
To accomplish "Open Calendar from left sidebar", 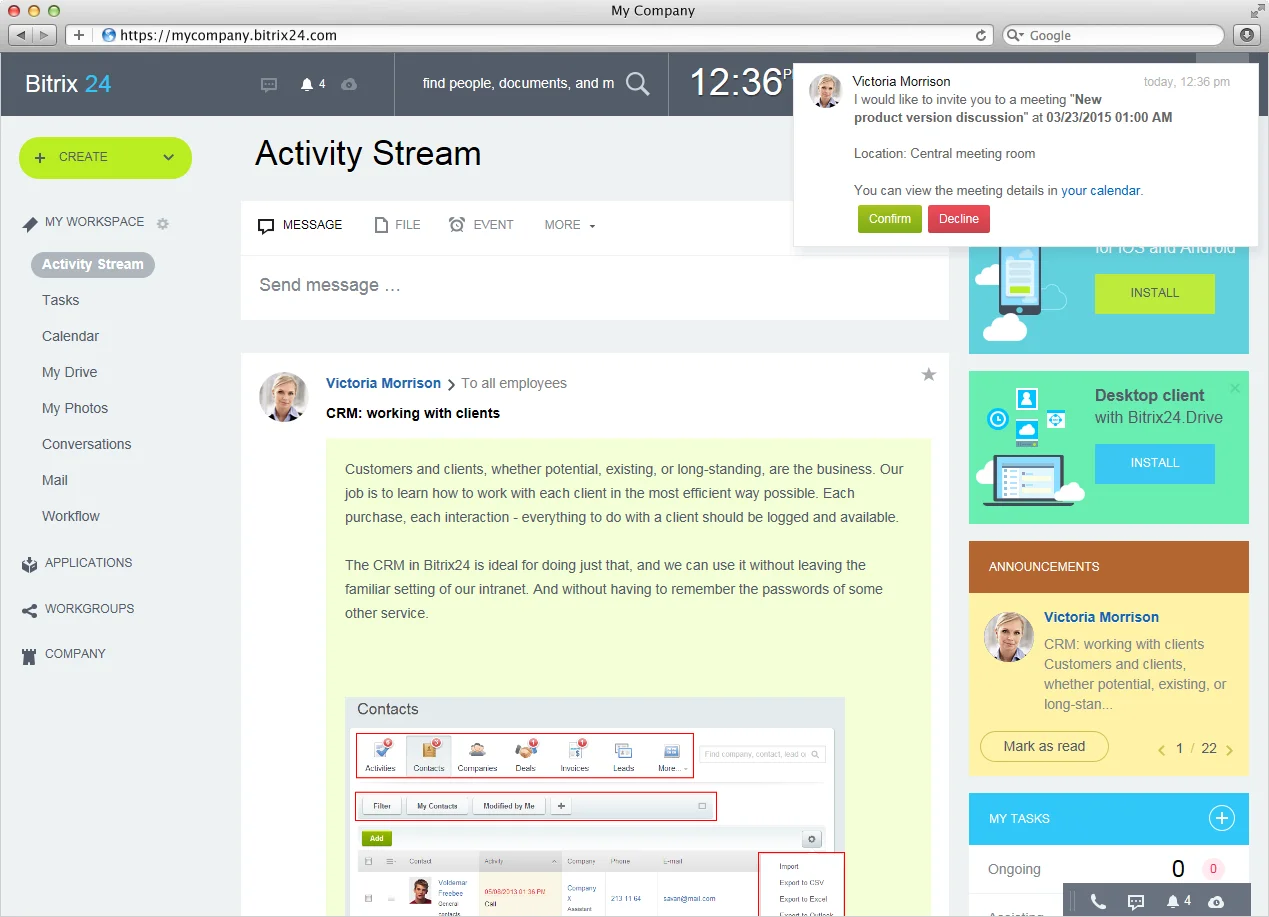I will click(70, 336).
